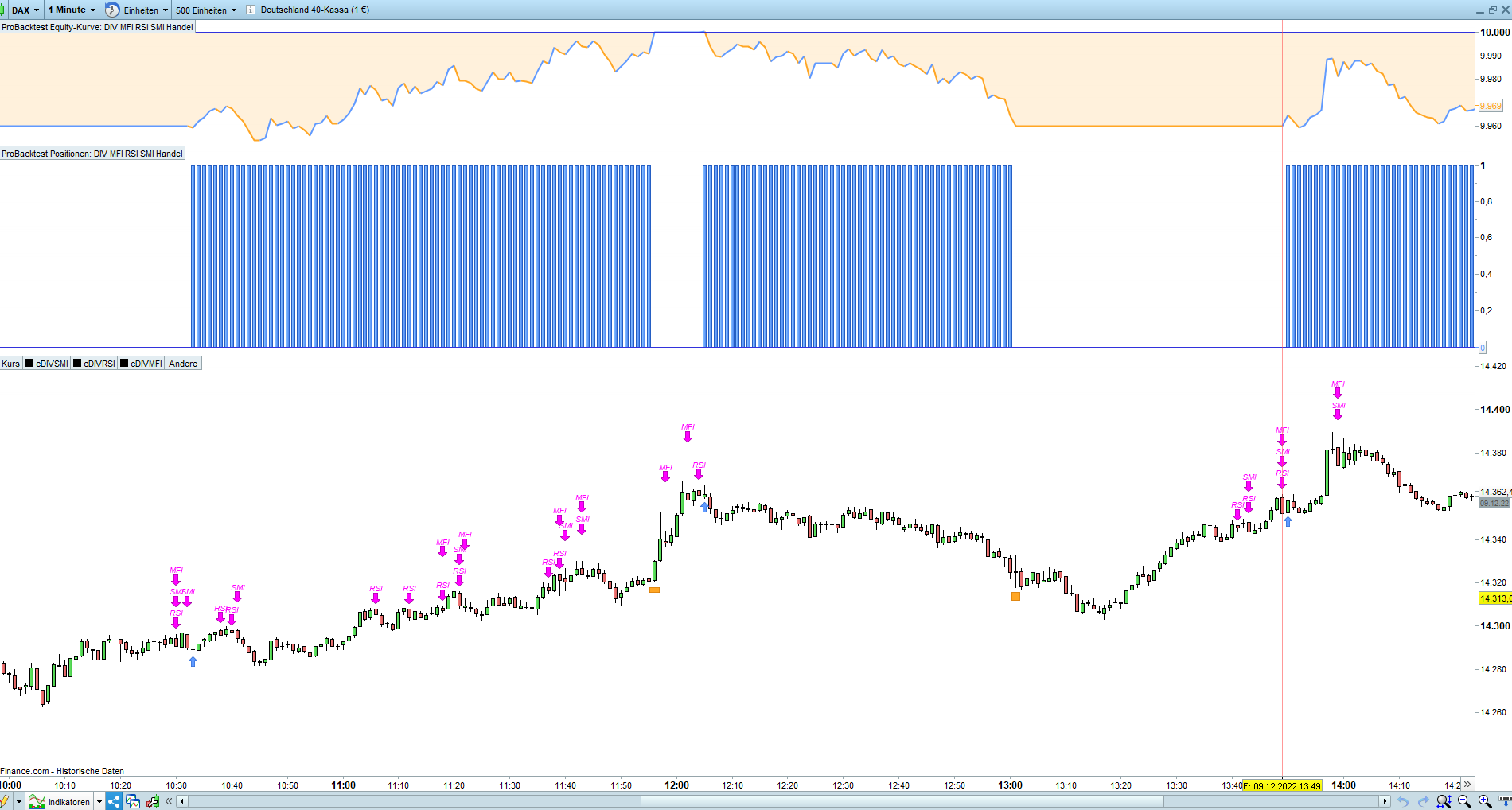The image size is (1512, 810).
Task: Open the Einheiten mode dropdown
Action: pos(146,10)
